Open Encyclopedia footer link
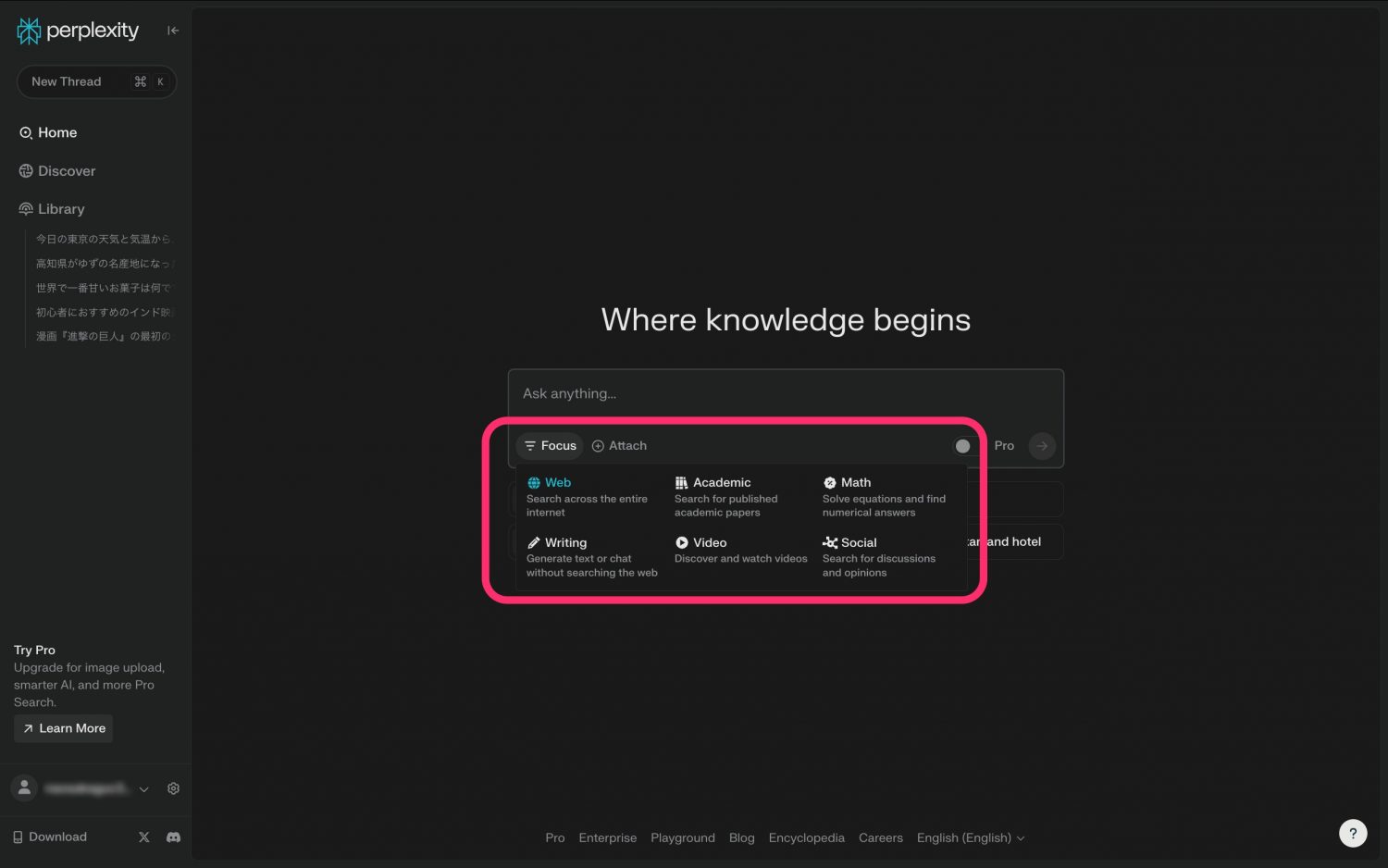The width and height of the screenshot is (1388, 868). click(807, 837)
